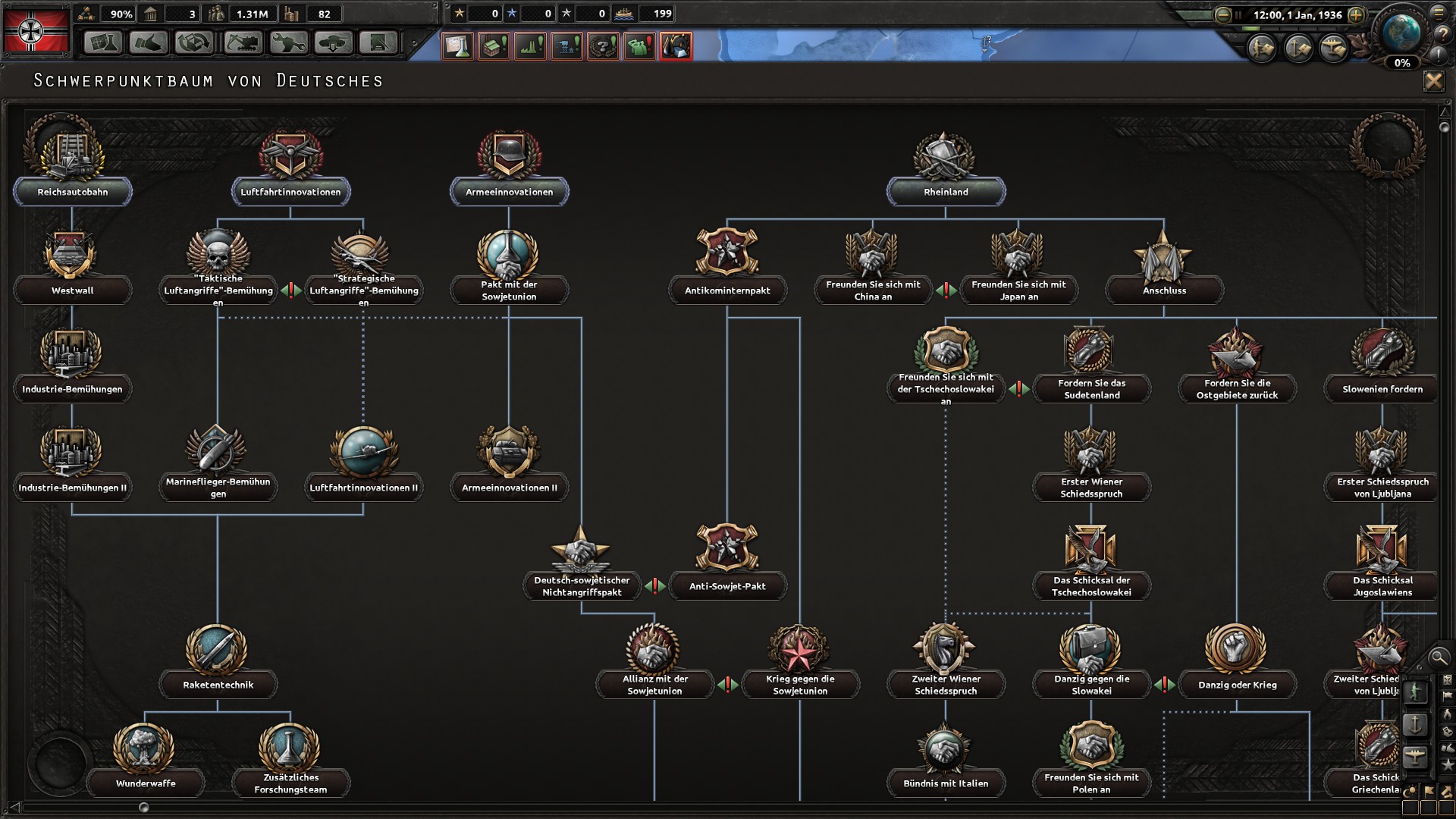The image size is (1456, 819).
Task: Decrease game speed with the minus button
Action: pyautogui.click(x=1222, y=14)
